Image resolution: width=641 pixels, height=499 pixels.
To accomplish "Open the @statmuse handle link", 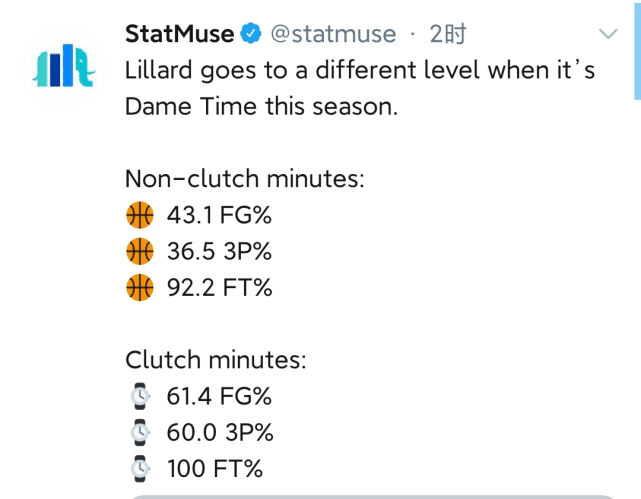I will [x=333, y=35].
